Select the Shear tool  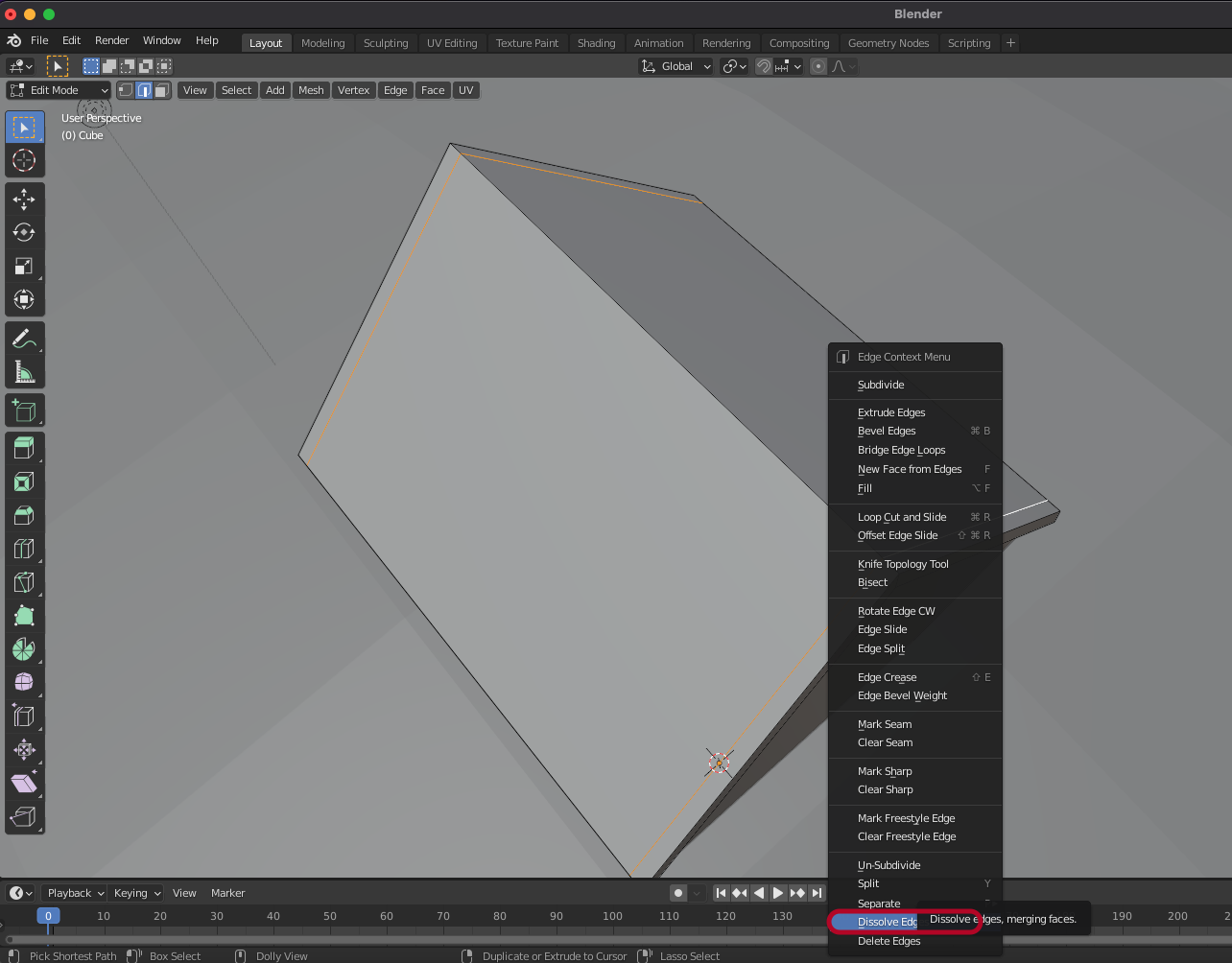click(24, 784)
